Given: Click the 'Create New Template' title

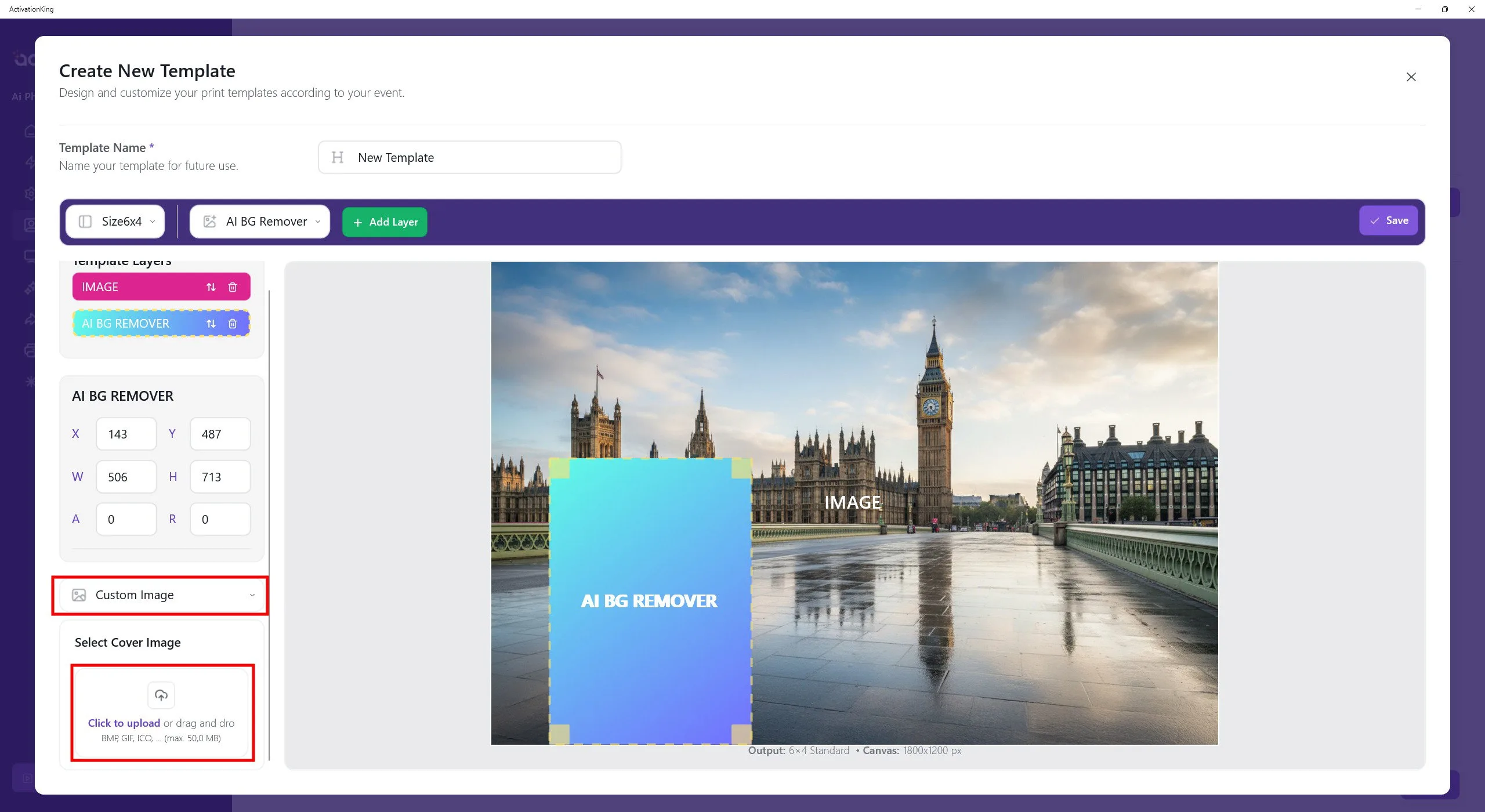Looking at the screenshot, I should pyautogui.click(x=147, y=71).
